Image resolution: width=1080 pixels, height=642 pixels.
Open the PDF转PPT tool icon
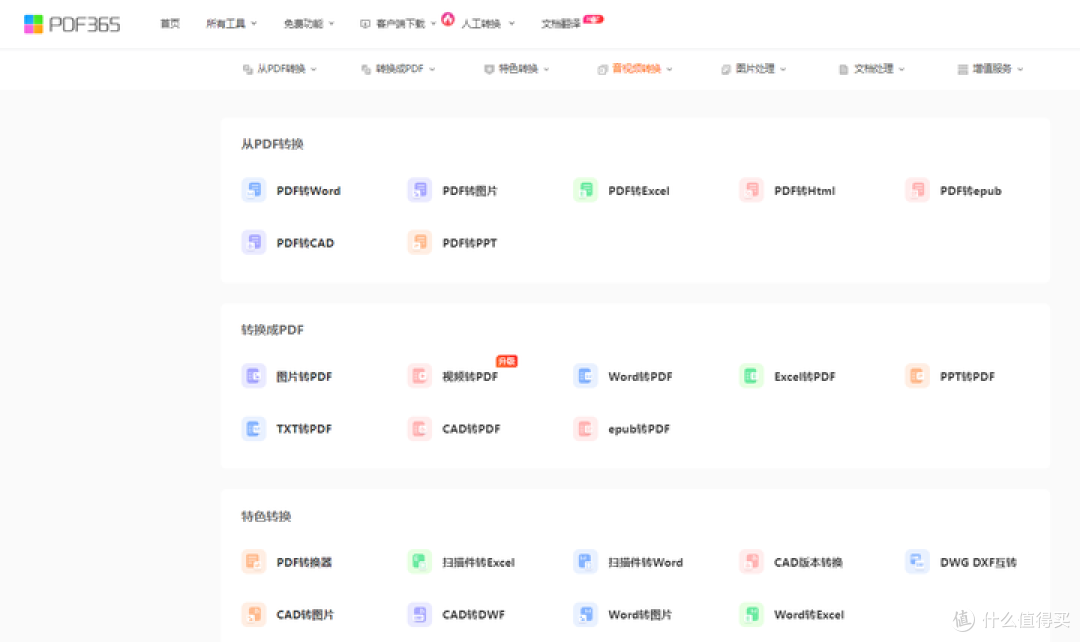pos(419,242)
